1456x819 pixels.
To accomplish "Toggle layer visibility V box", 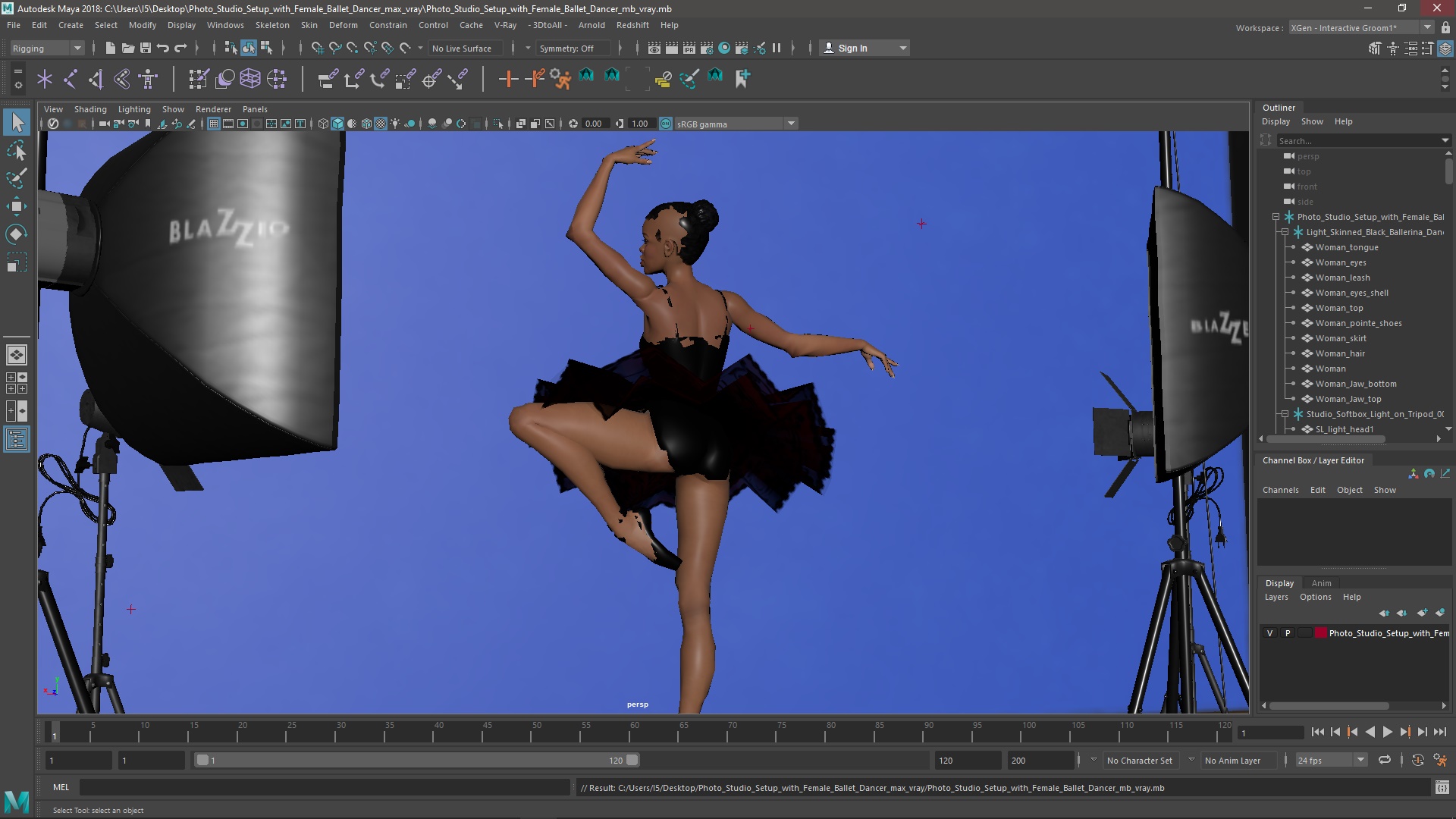I will click(x=1269, y=632).
